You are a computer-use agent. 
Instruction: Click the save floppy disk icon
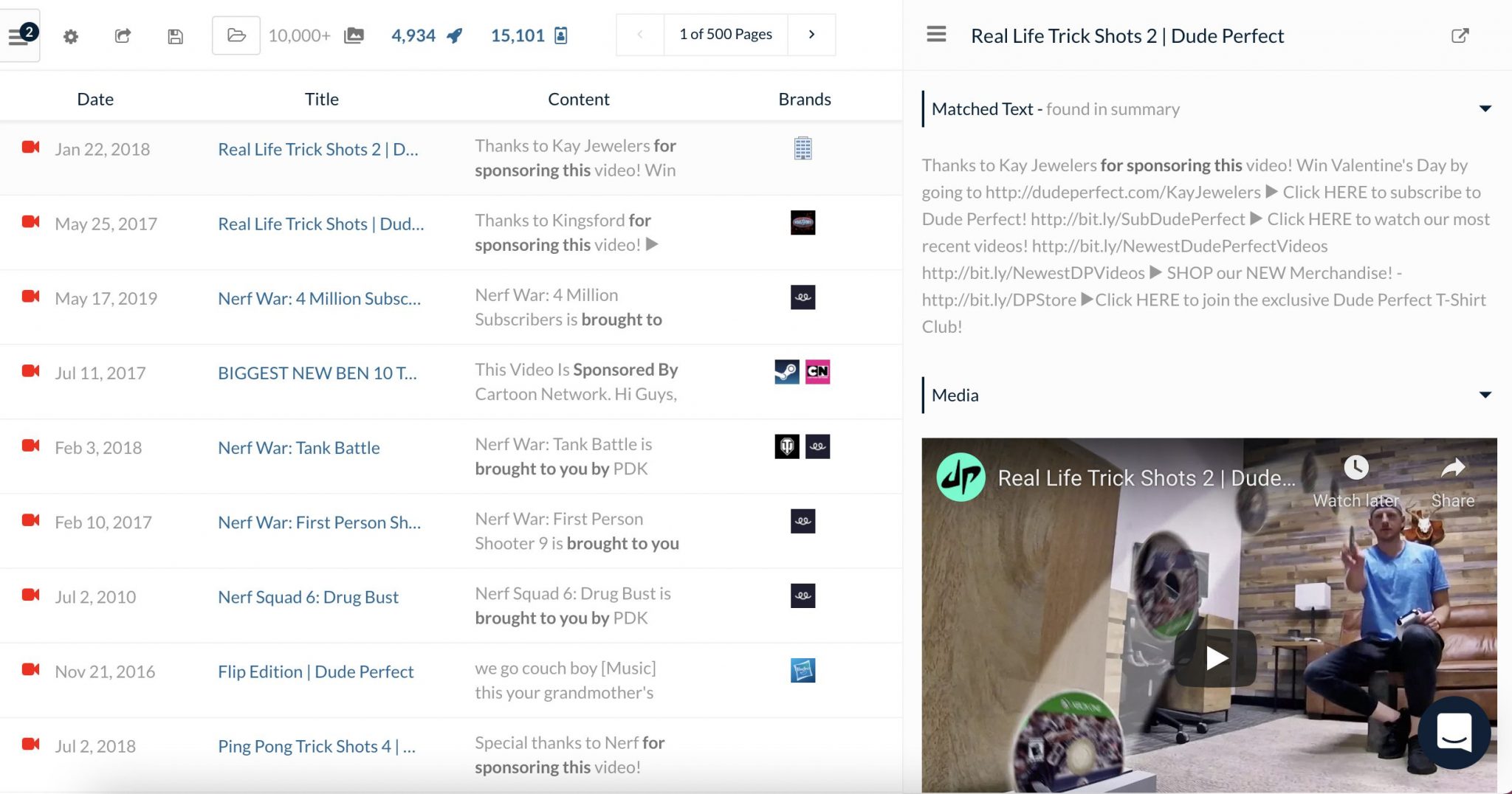click(175, 36)
